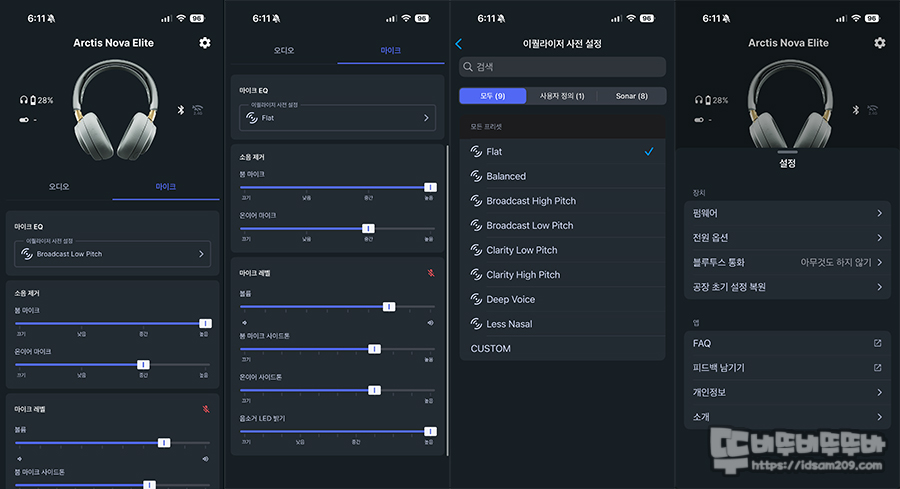Screen dimensions: 900x489
Task: Tap the magnifier icon in the 검색 bar
Action: click(x=468, y=67)
